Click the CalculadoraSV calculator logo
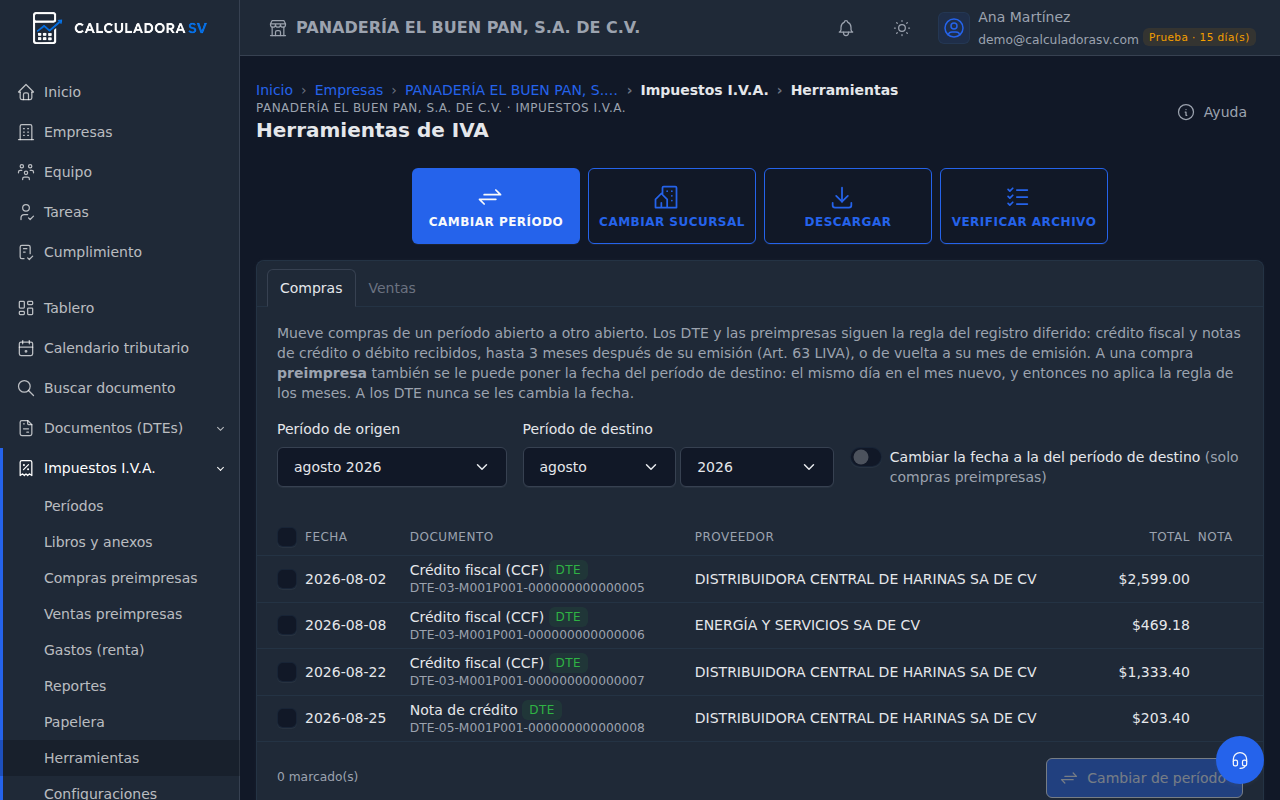This screenshot has height=800, width=1280. [45, 28]
